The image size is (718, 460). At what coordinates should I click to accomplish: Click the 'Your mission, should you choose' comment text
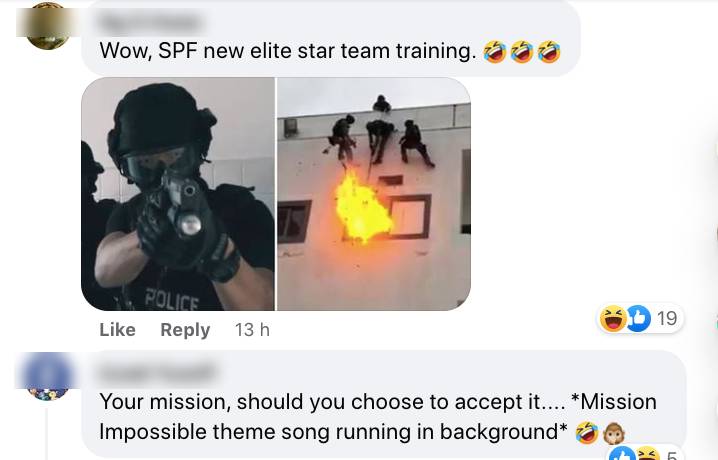pos(378,417)
